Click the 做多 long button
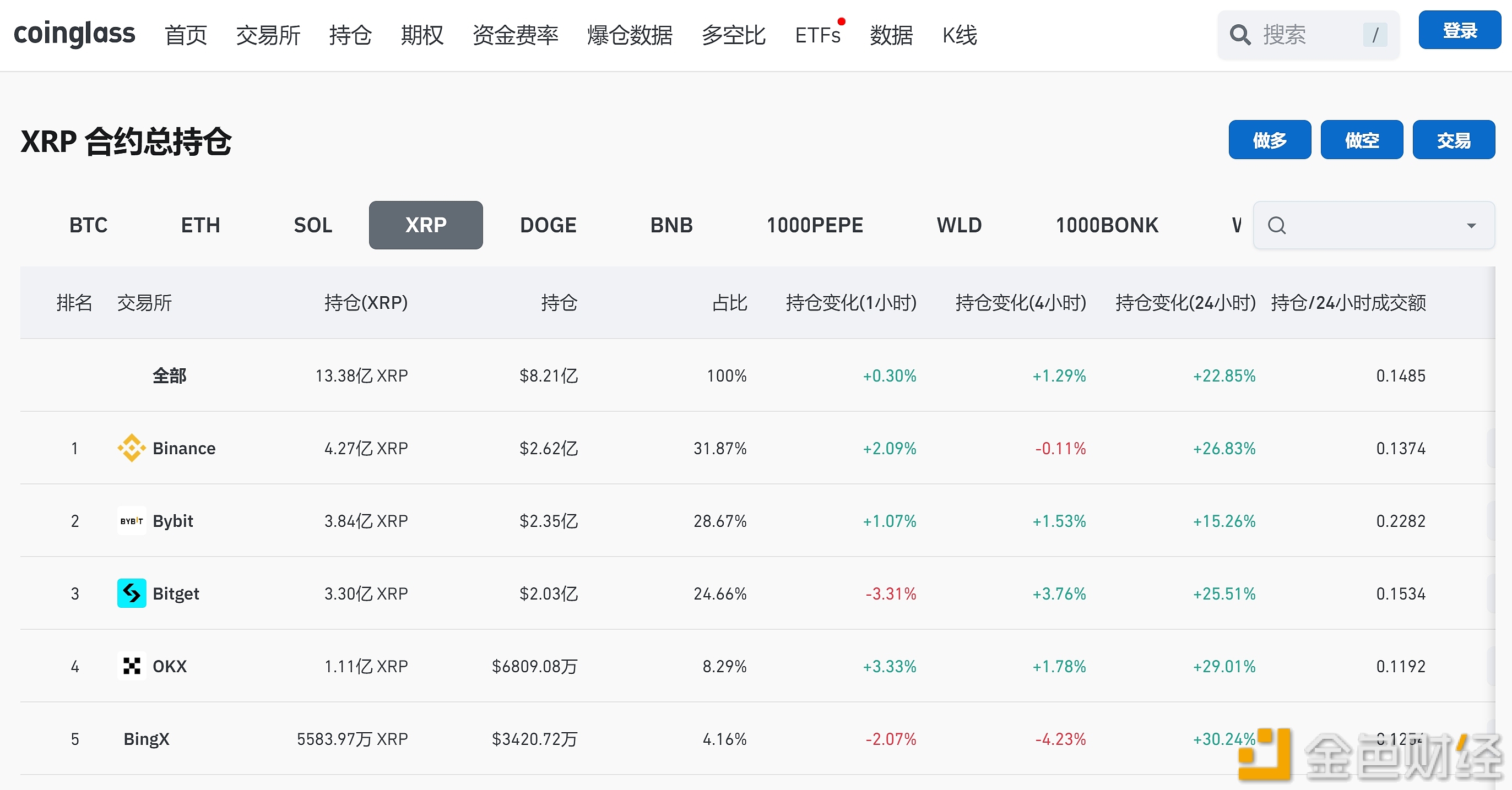Image resolution: width=1512 pixels, height=790 pixels. [1270, 140]
